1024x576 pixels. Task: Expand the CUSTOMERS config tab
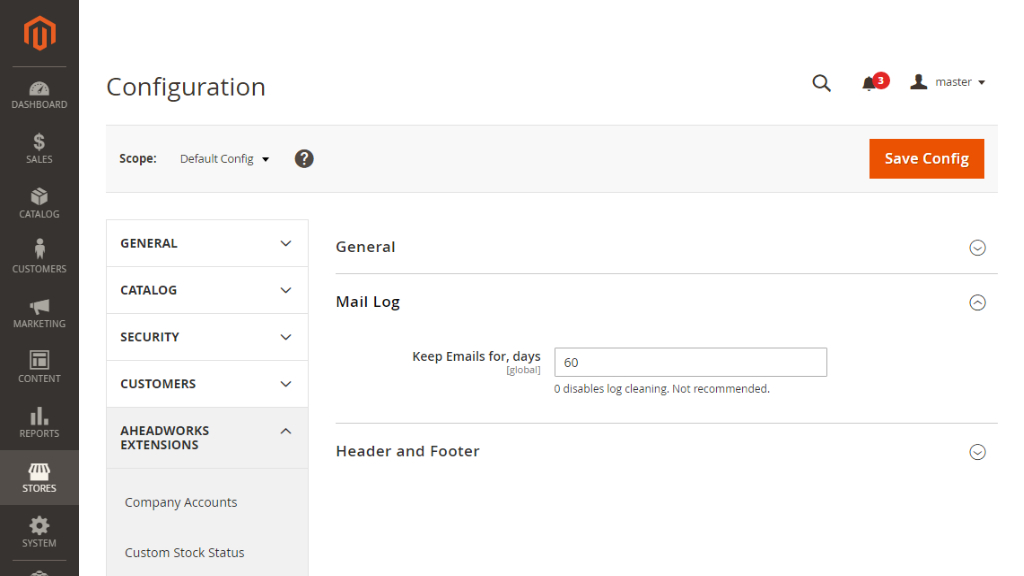point(207,384)
